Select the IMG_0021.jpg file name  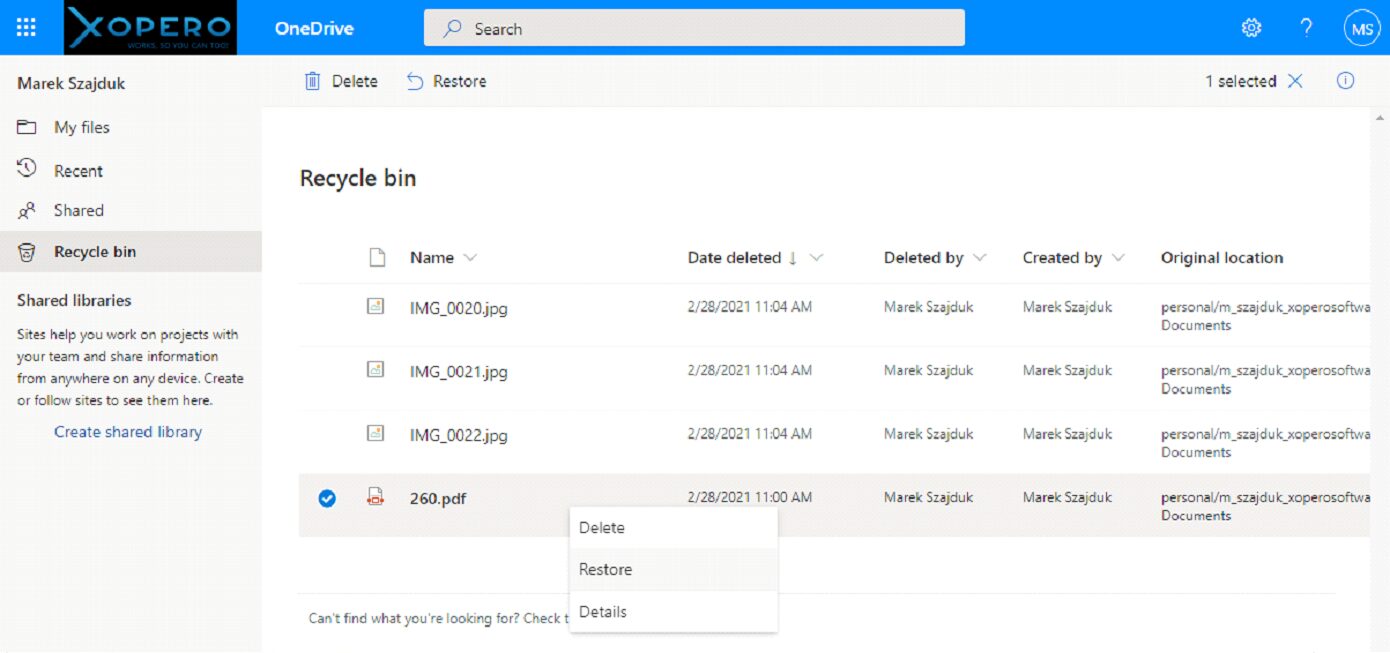[459, 372]
